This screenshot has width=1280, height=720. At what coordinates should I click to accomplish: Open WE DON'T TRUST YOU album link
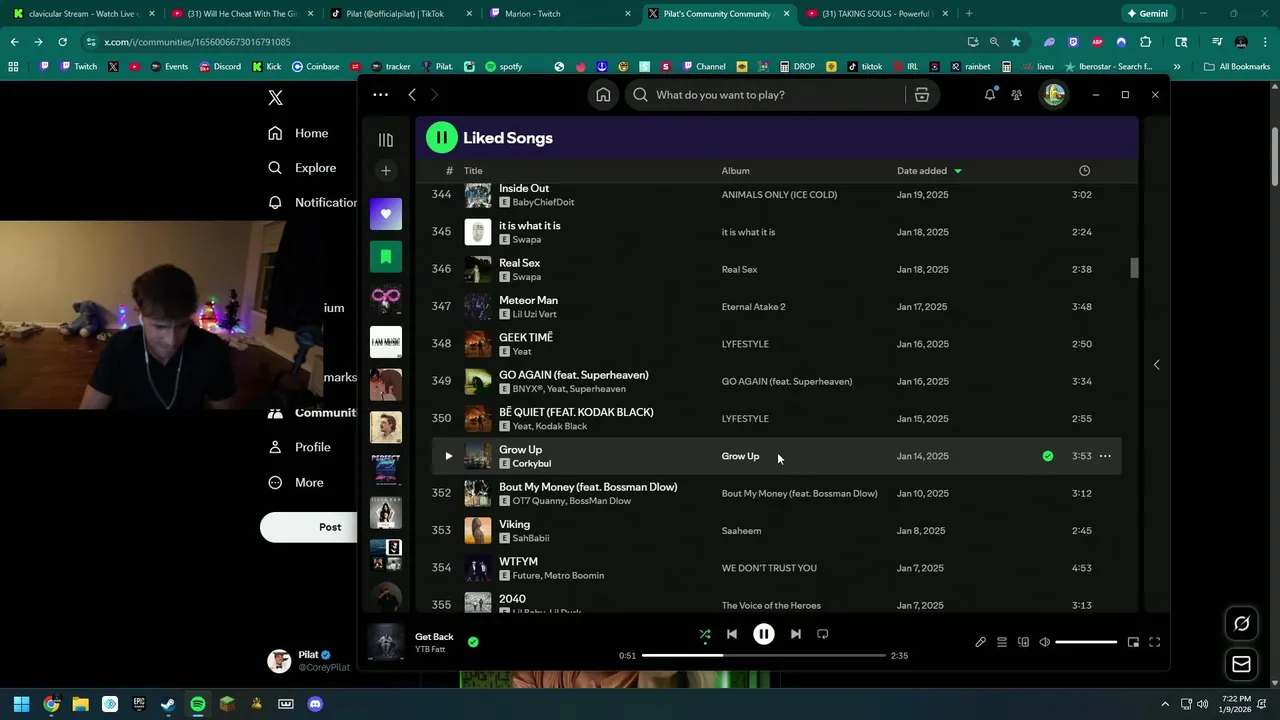[x=769, y=568]
